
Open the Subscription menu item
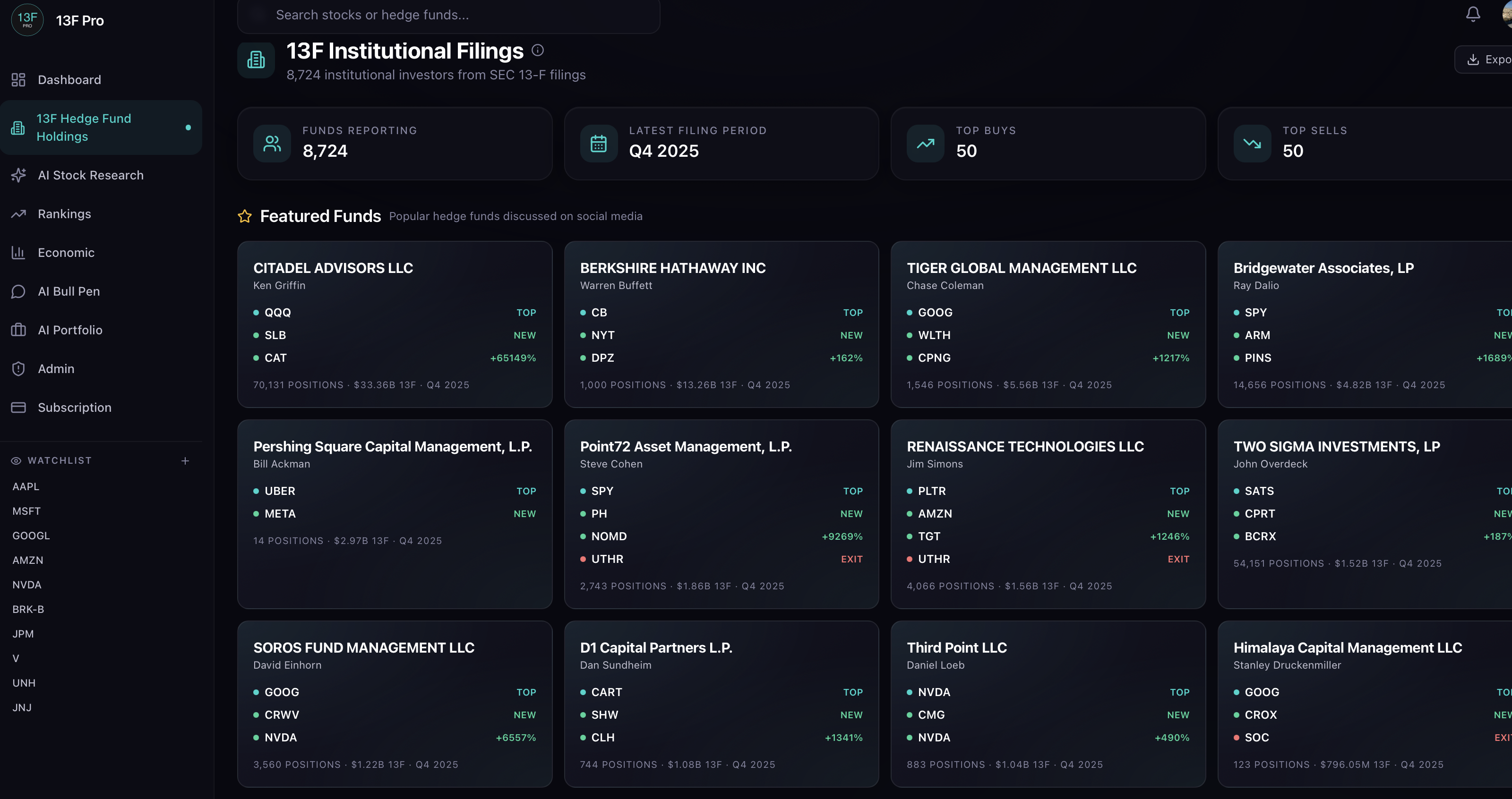coord(101,407)
